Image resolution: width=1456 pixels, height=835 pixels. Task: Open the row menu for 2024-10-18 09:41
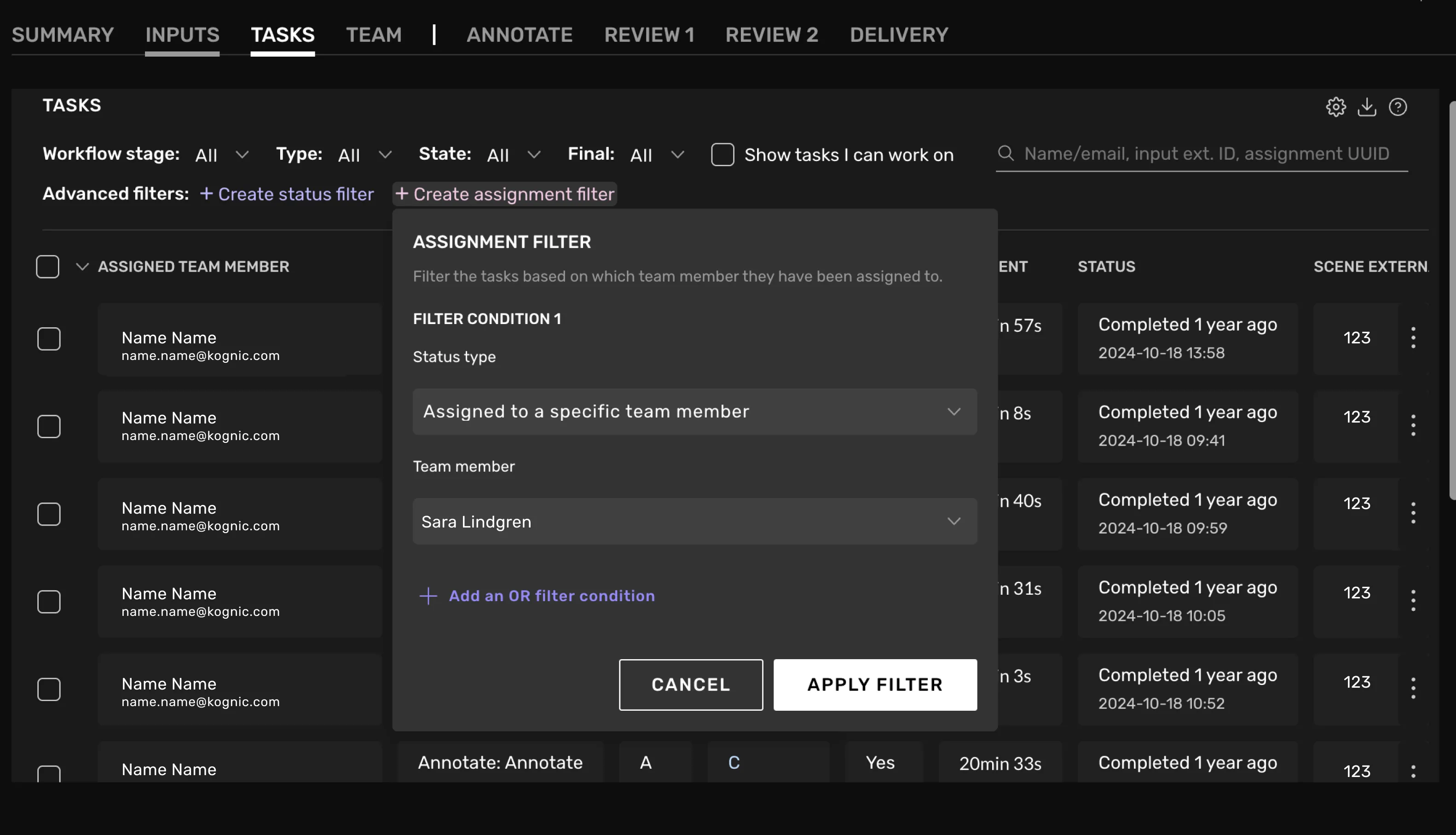pyautogui.click(x=1413, y=425)
